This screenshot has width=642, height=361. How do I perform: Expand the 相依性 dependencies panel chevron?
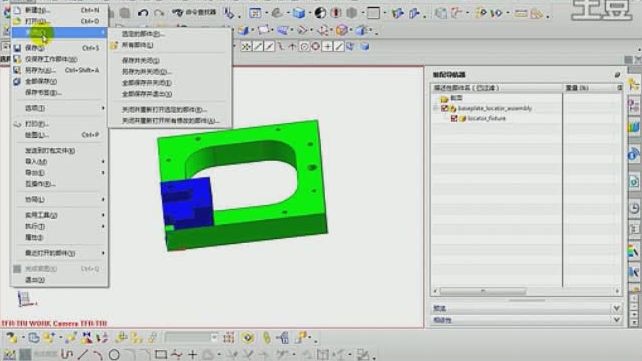617,320
